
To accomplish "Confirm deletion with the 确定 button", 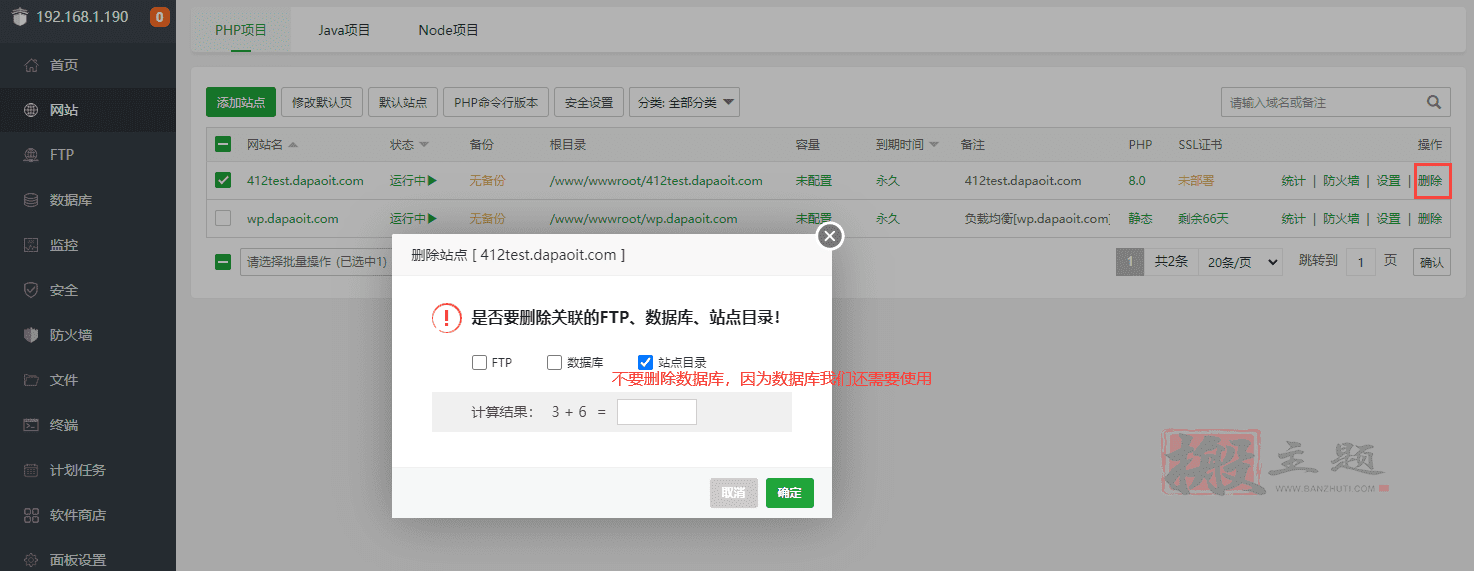I will pyautogui.click(x=790, y=493).
